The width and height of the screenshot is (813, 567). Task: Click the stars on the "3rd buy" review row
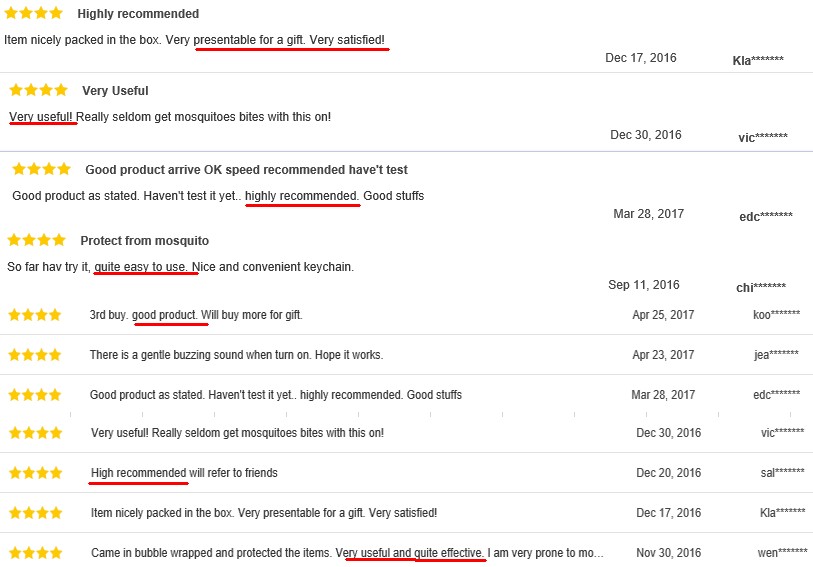(35, 315)
